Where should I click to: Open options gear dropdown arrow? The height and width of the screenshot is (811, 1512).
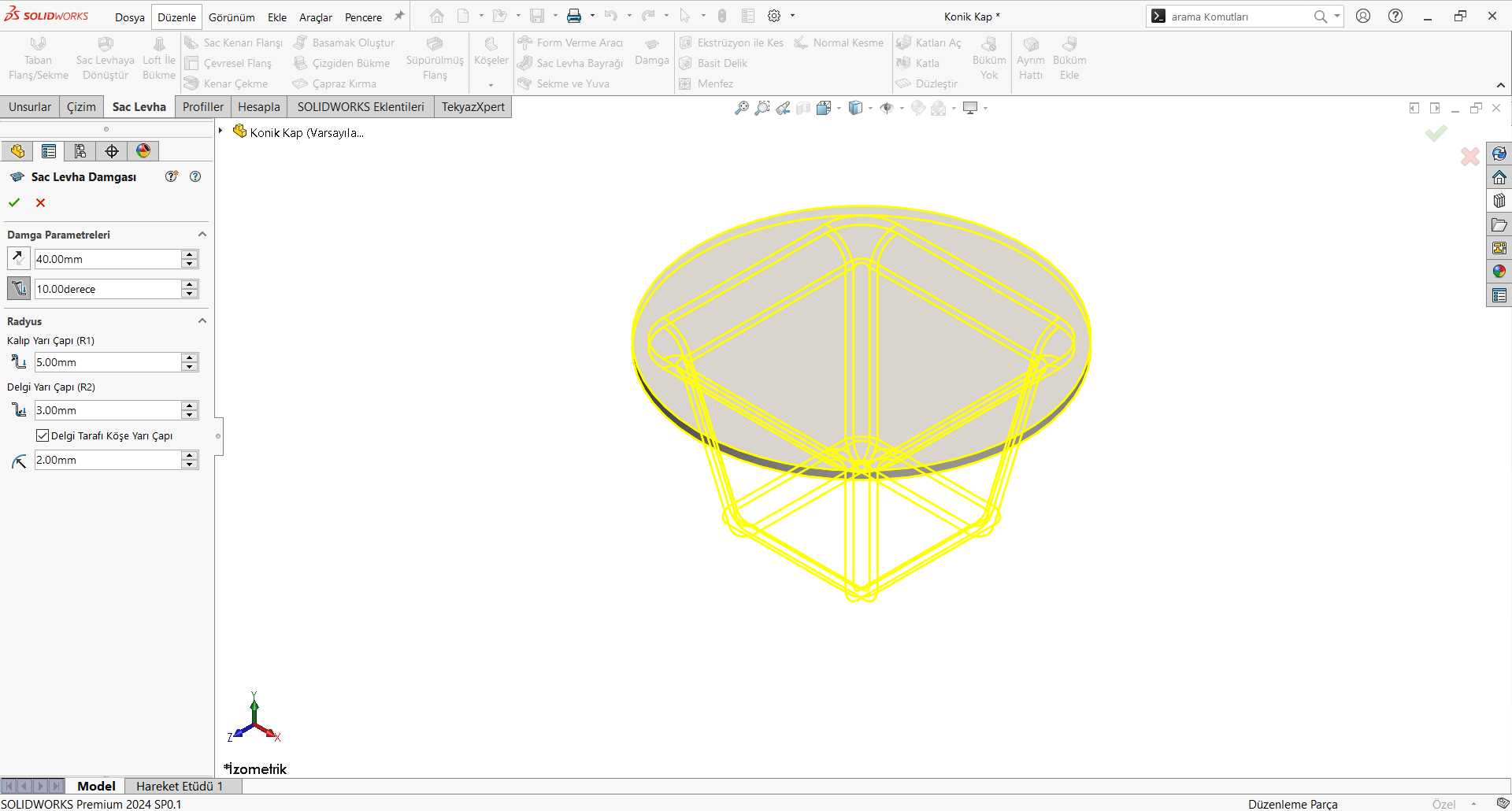792,16
